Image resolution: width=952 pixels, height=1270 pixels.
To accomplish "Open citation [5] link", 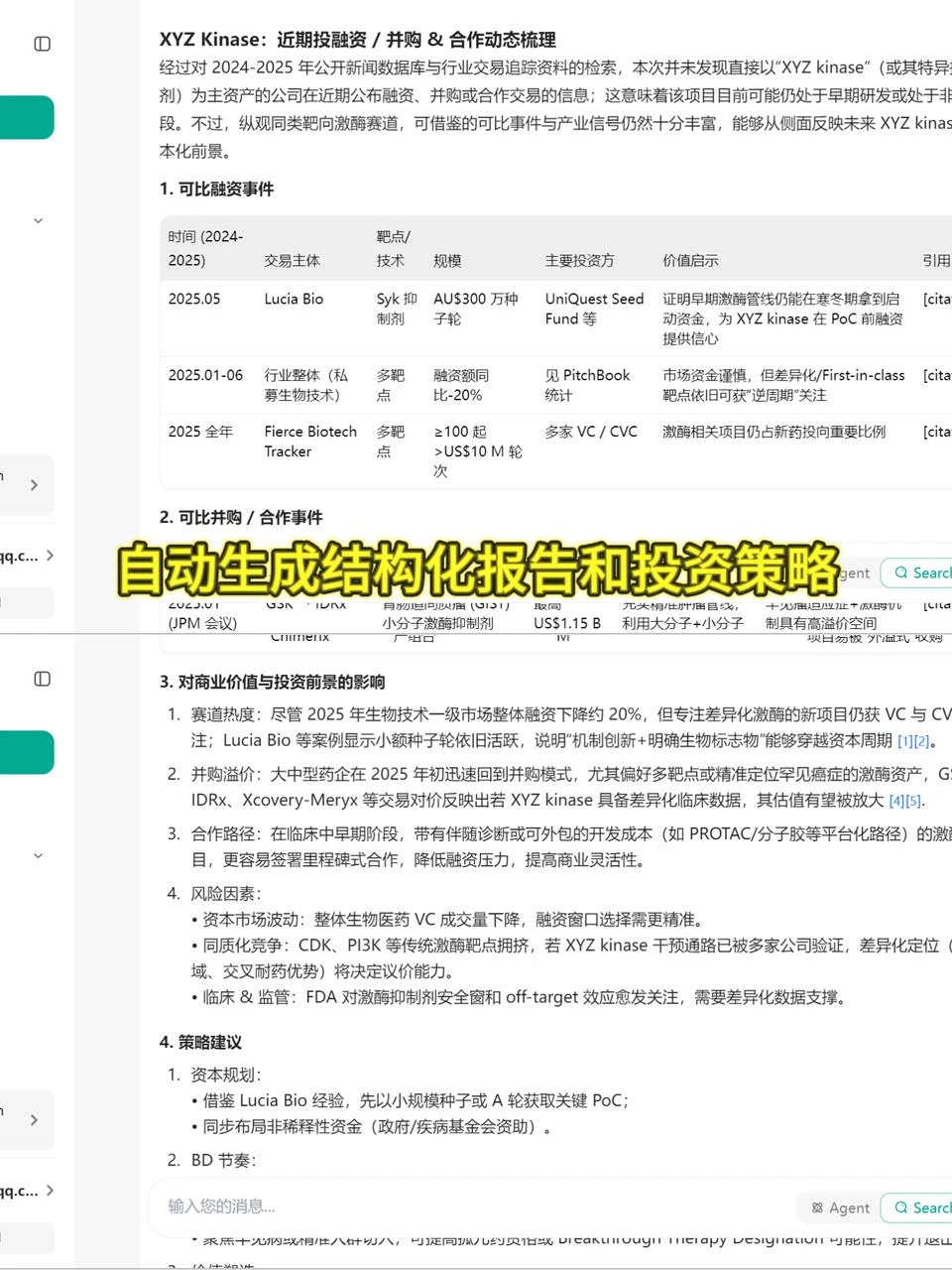I will (x=913, y=800).
